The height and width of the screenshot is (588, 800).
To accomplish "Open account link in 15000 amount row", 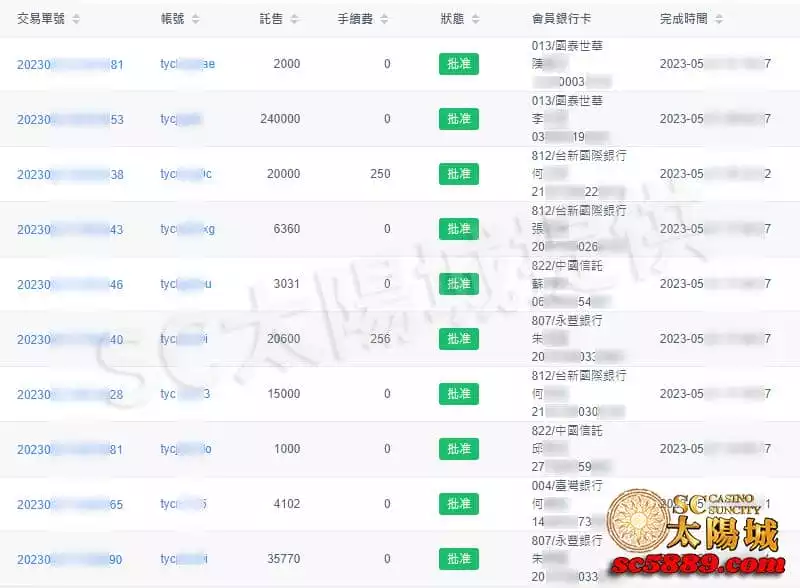I will pos(185,394).
